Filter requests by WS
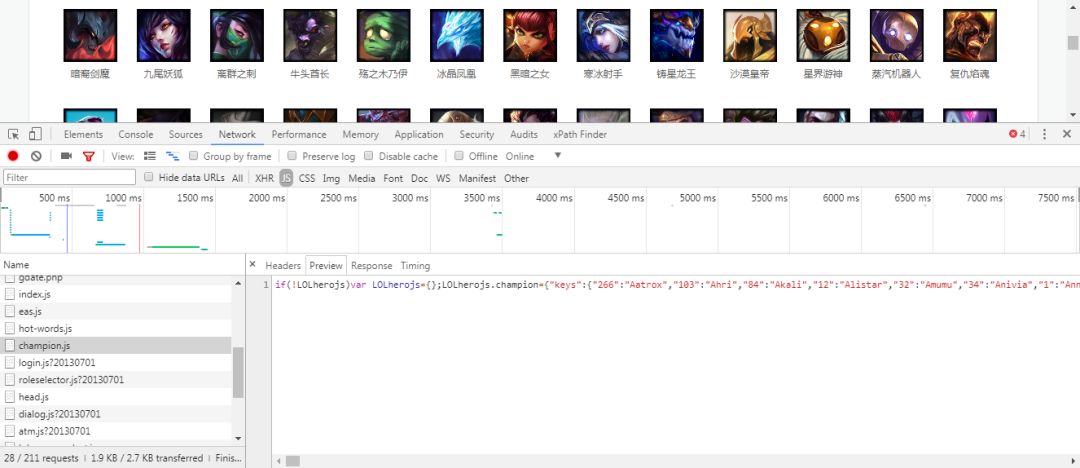This screenshot has height=468, width=1080. point(444,178)
